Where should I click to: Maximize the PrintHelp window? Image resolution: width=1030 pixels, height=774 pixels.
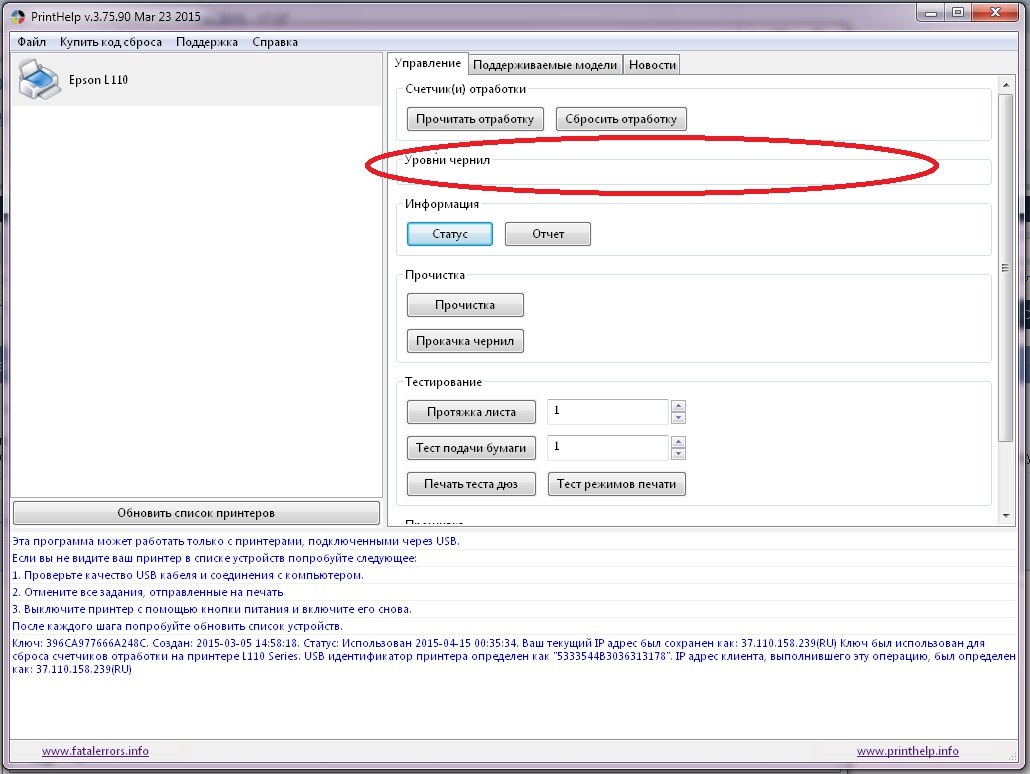click(958, 12)
